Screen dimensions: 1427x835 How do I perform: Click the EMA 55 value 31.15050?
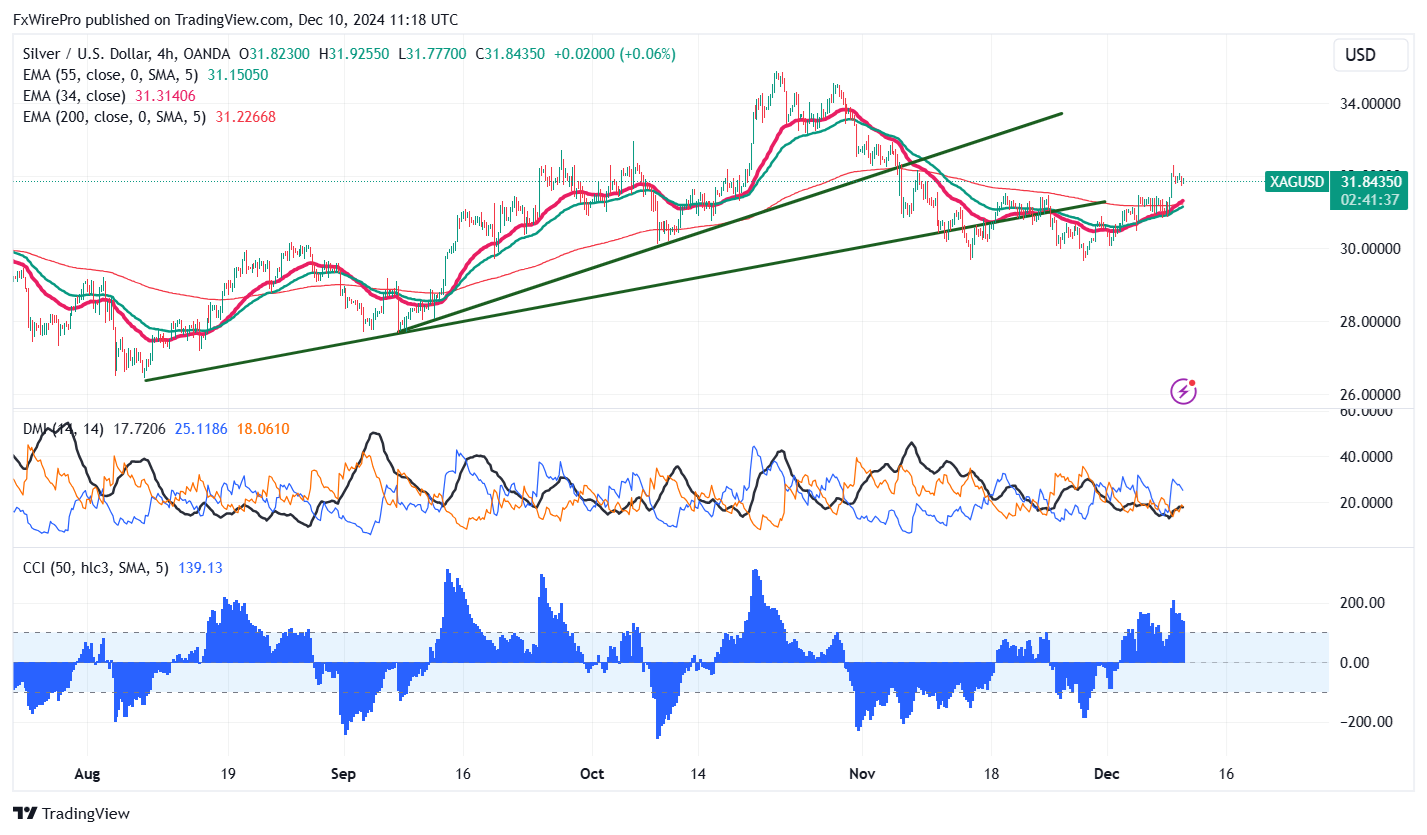point(238,75)
